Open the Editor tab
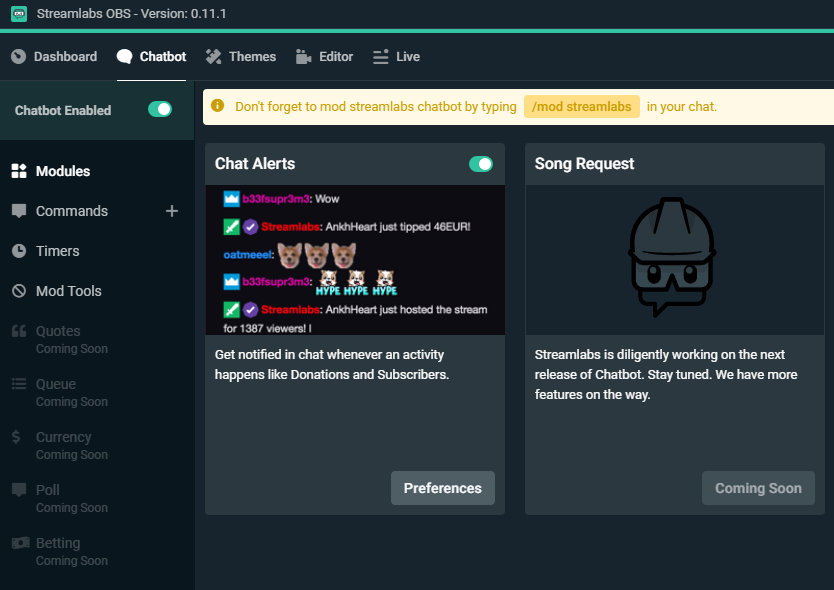This screenshot has width=834, height=590. click(324, 56)
